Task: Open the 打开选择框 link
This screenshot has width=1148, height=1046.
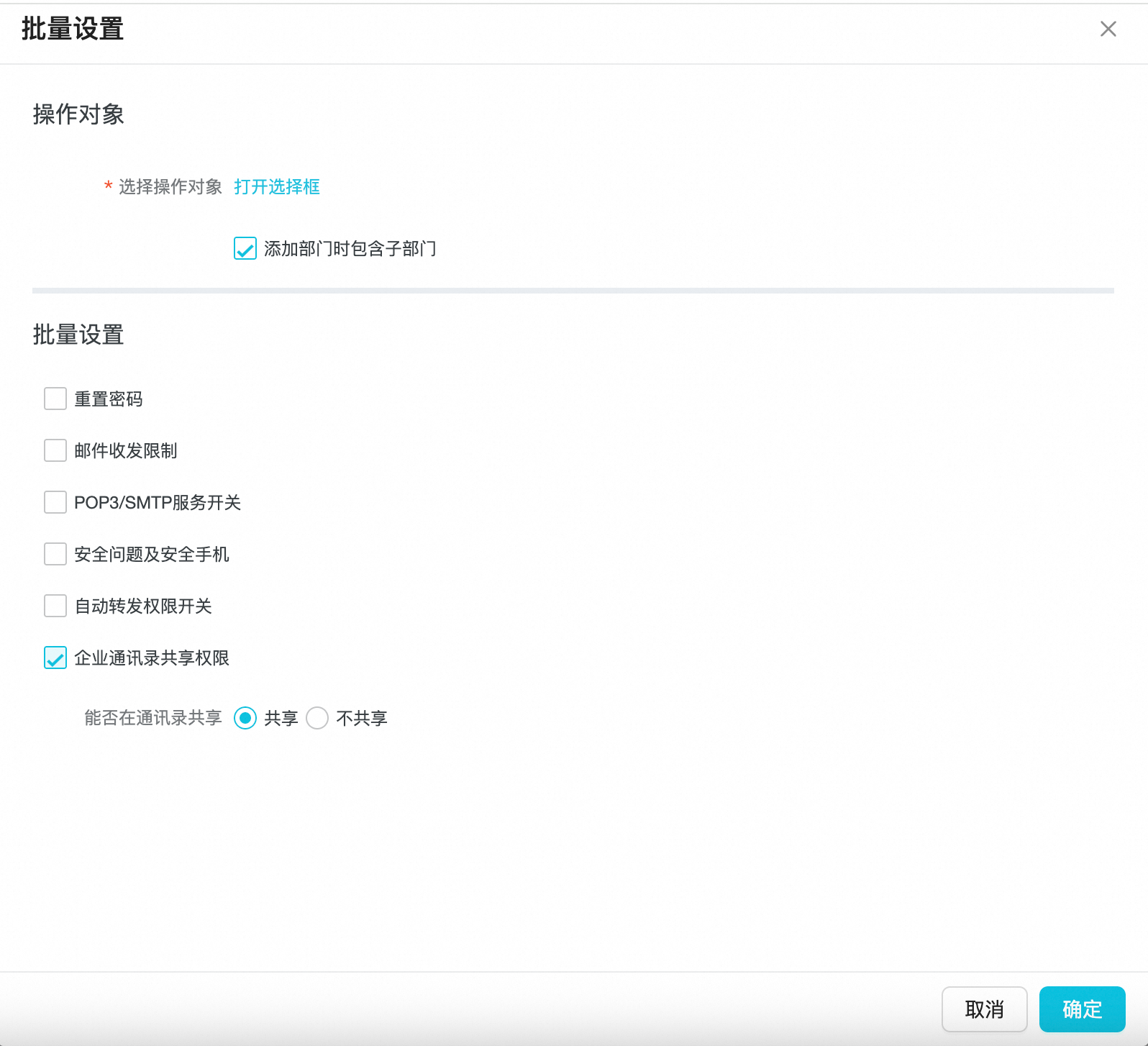Action: (277, 187)
